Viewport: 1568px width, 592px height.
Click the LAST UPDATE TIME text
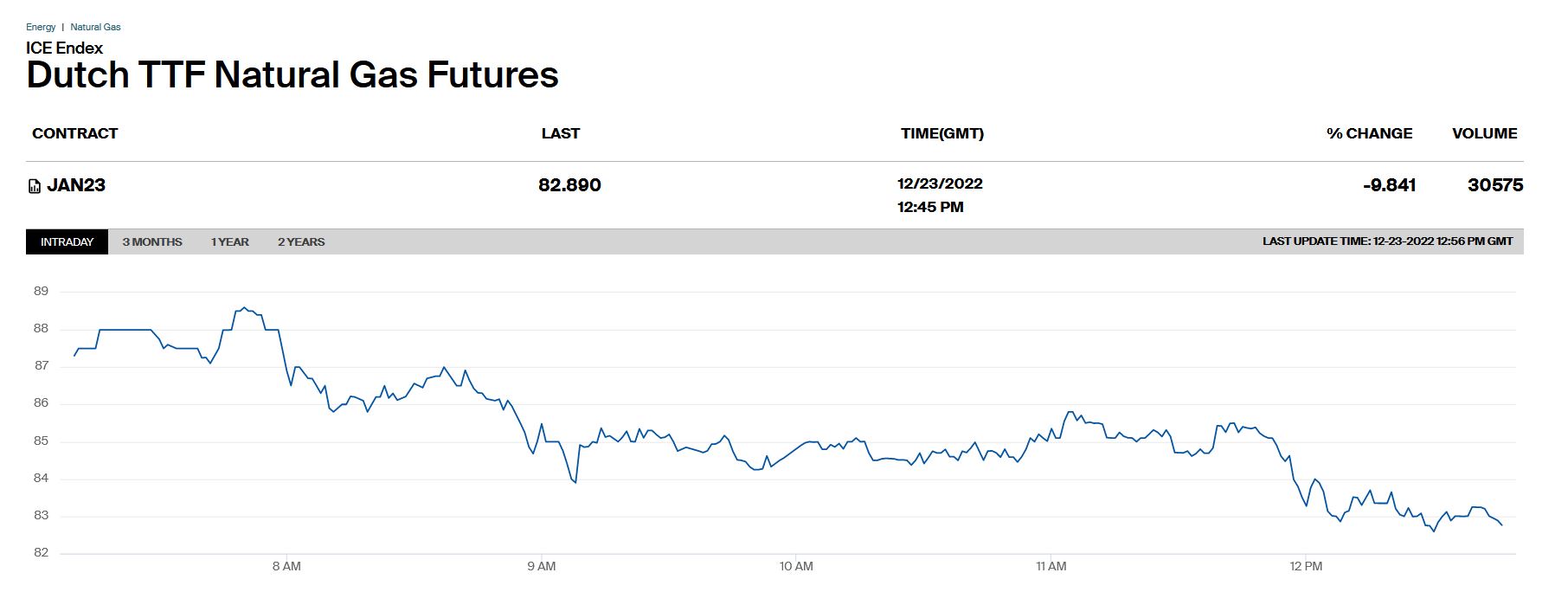click(x=1387, y=241)
